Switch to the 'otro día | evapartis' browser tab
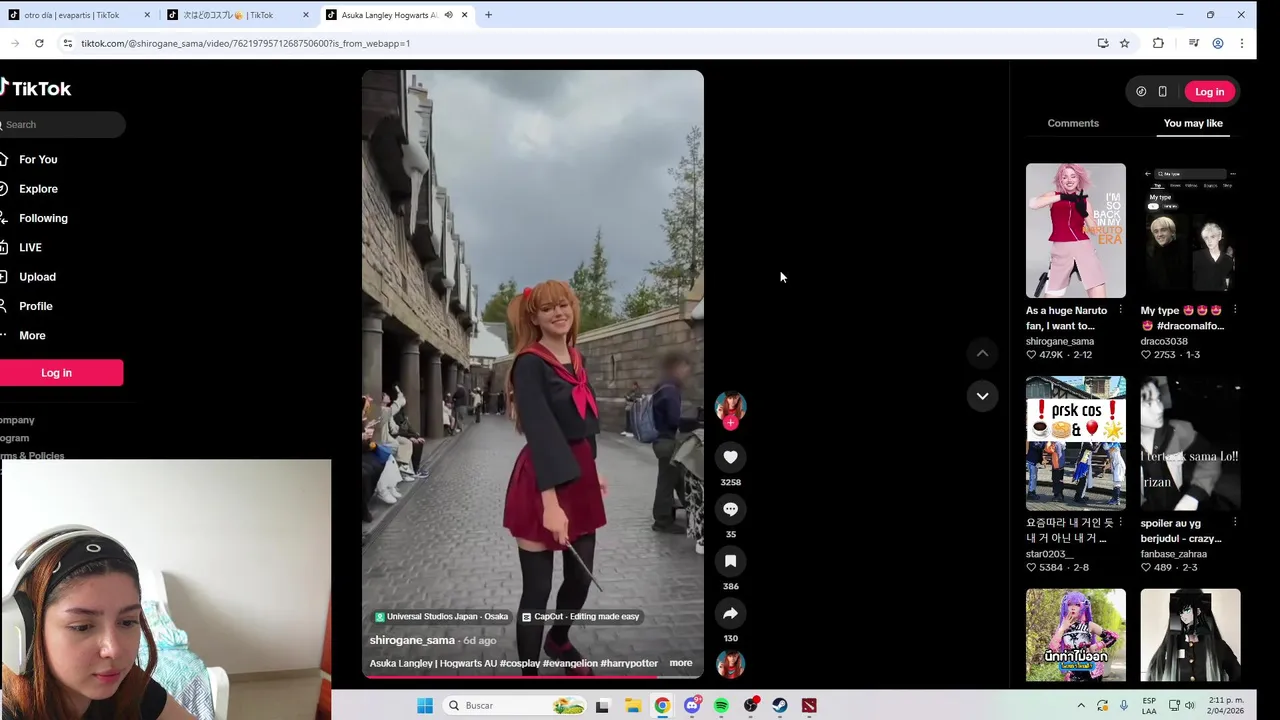1280x720 pixels. [x=79, y=15]
